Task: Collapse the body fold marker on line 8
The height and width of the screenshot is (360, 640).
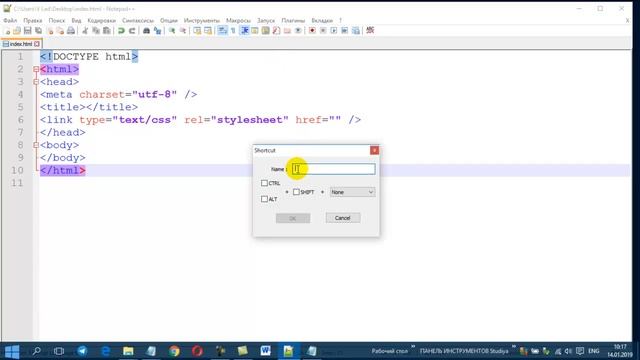Action: click(36, 145)
